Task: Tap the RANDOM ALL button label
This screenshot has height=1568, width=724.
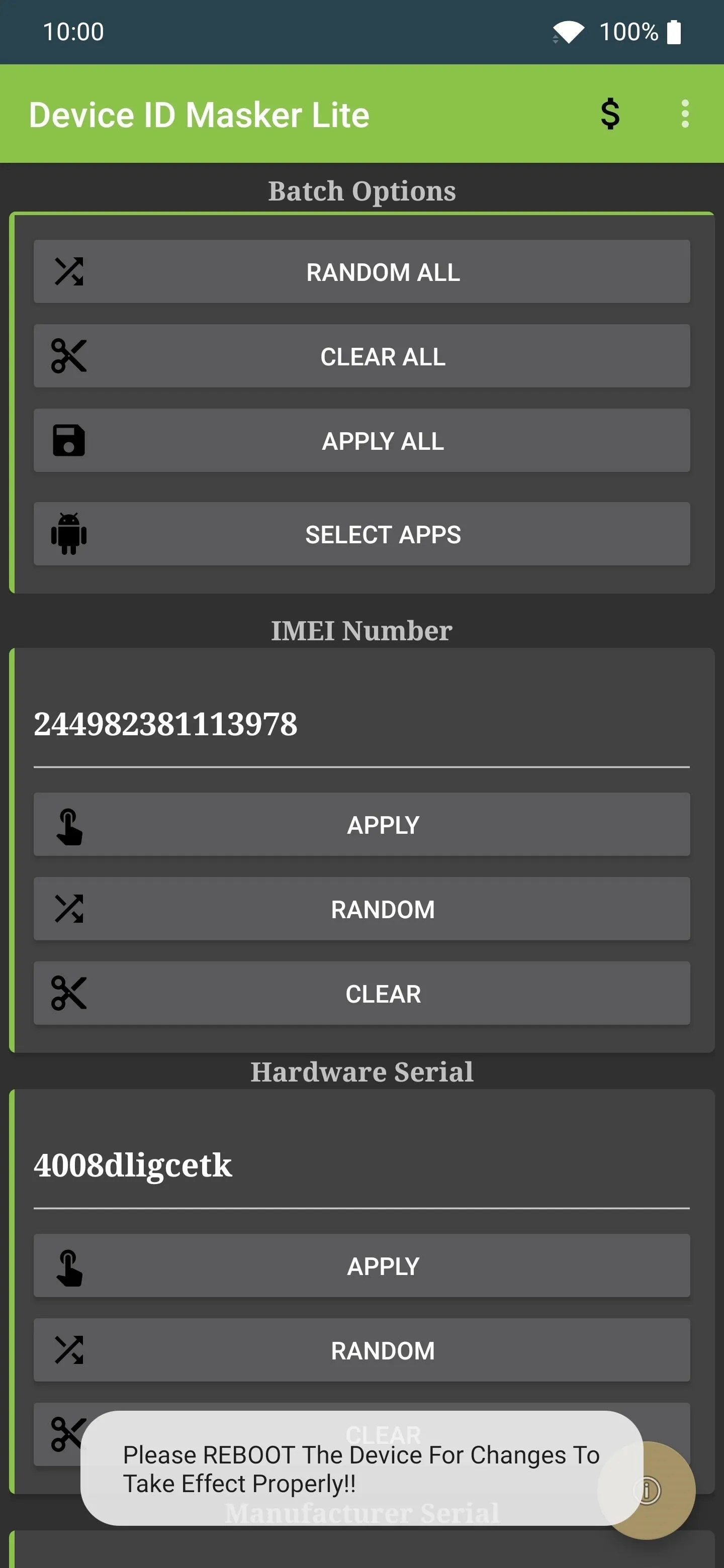Action: [383, 272]
